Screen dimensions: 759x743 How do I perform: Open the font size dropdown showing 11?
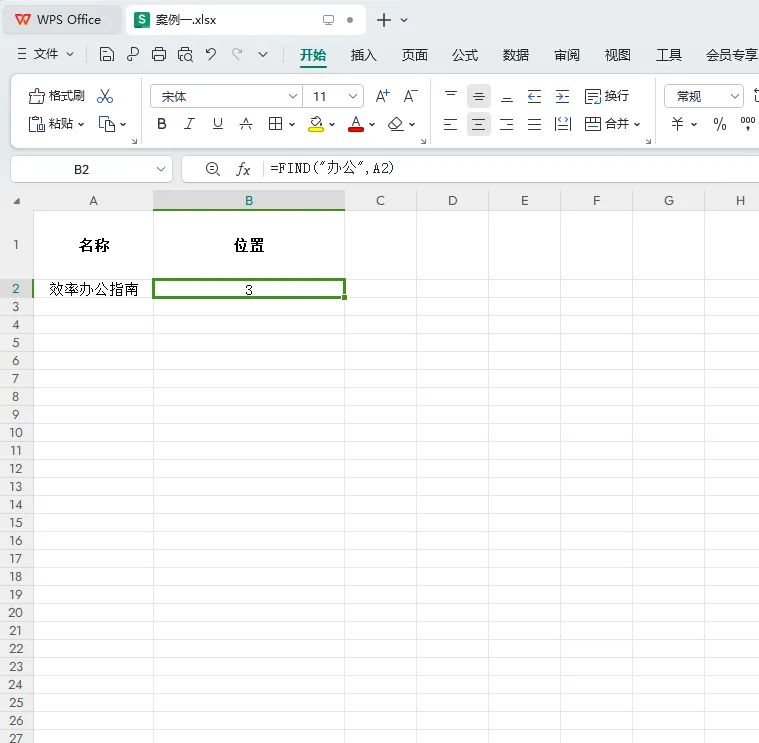pos(353,96)
